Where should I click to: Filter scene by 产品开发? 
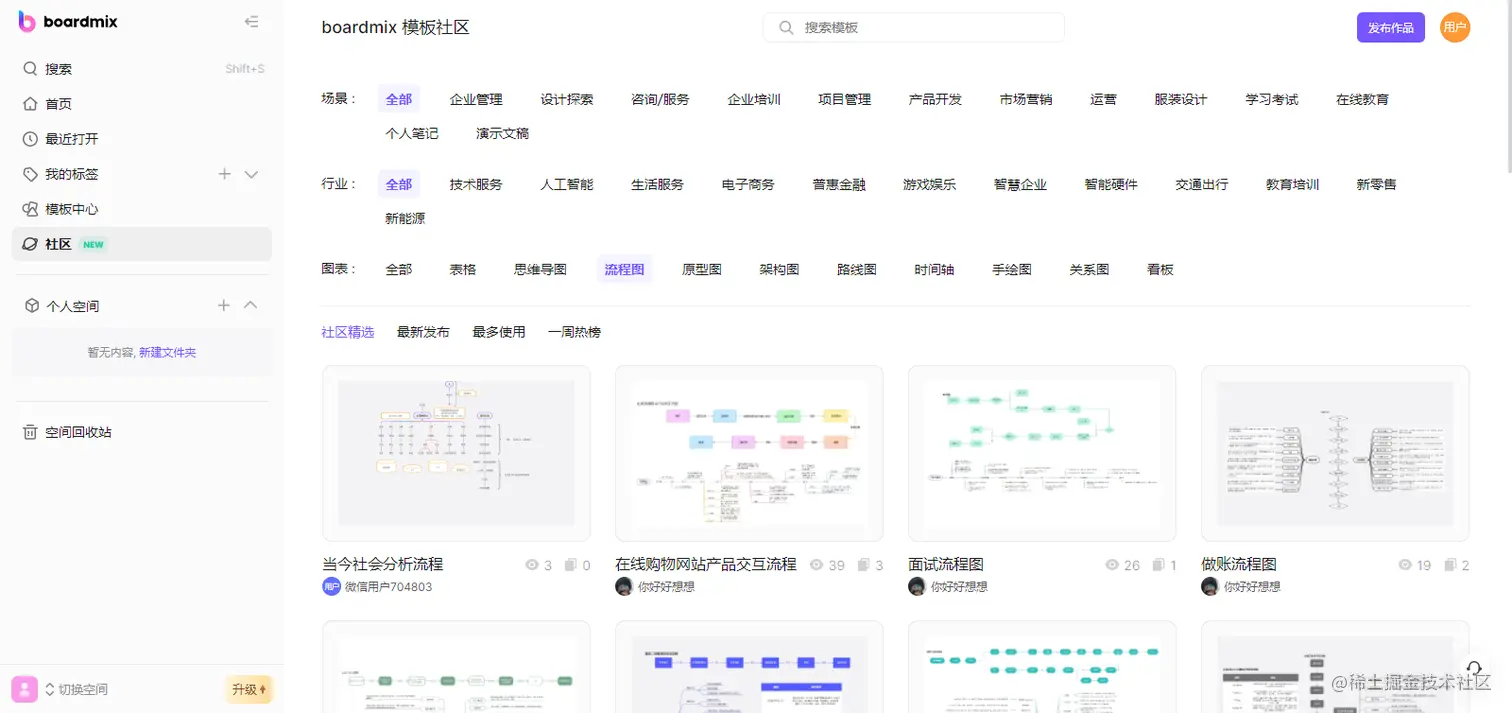coord(935,99)
